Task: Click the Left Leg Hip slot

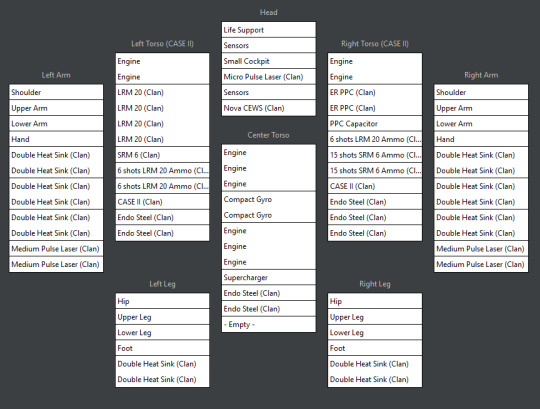Action: tap(163, 301)
